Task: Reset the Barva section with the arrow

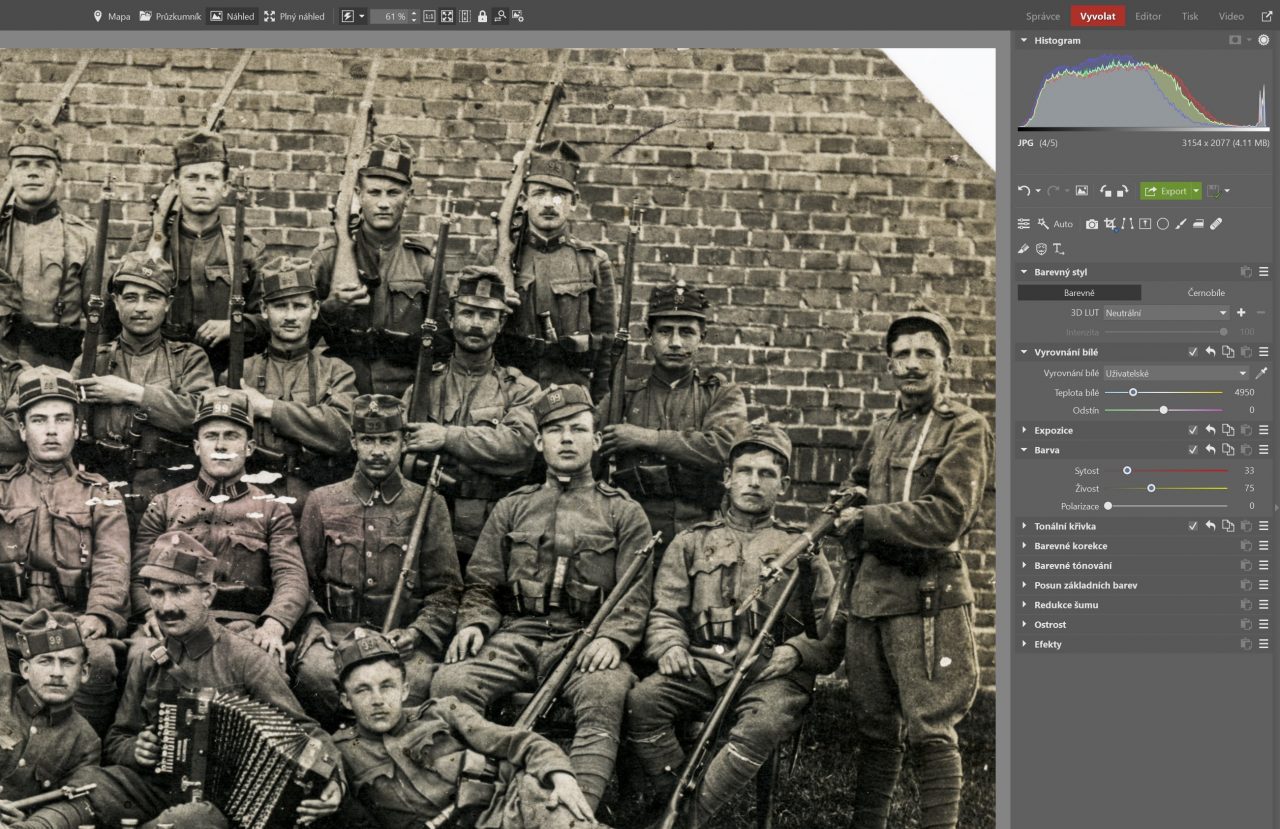Action: pyautogui.click(x=1210, y=450)
